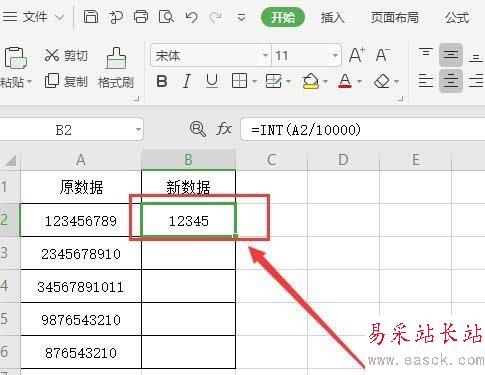Toggle bold formatting
The width and height of the screenshot is (485, 375).
coord(162,81)
